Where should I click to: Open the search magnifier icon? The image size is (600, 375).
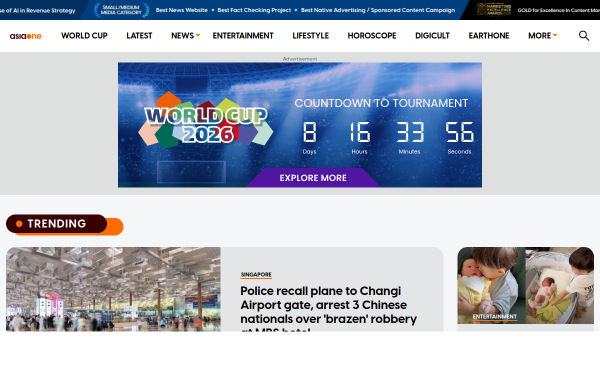(x=584, y=36)
